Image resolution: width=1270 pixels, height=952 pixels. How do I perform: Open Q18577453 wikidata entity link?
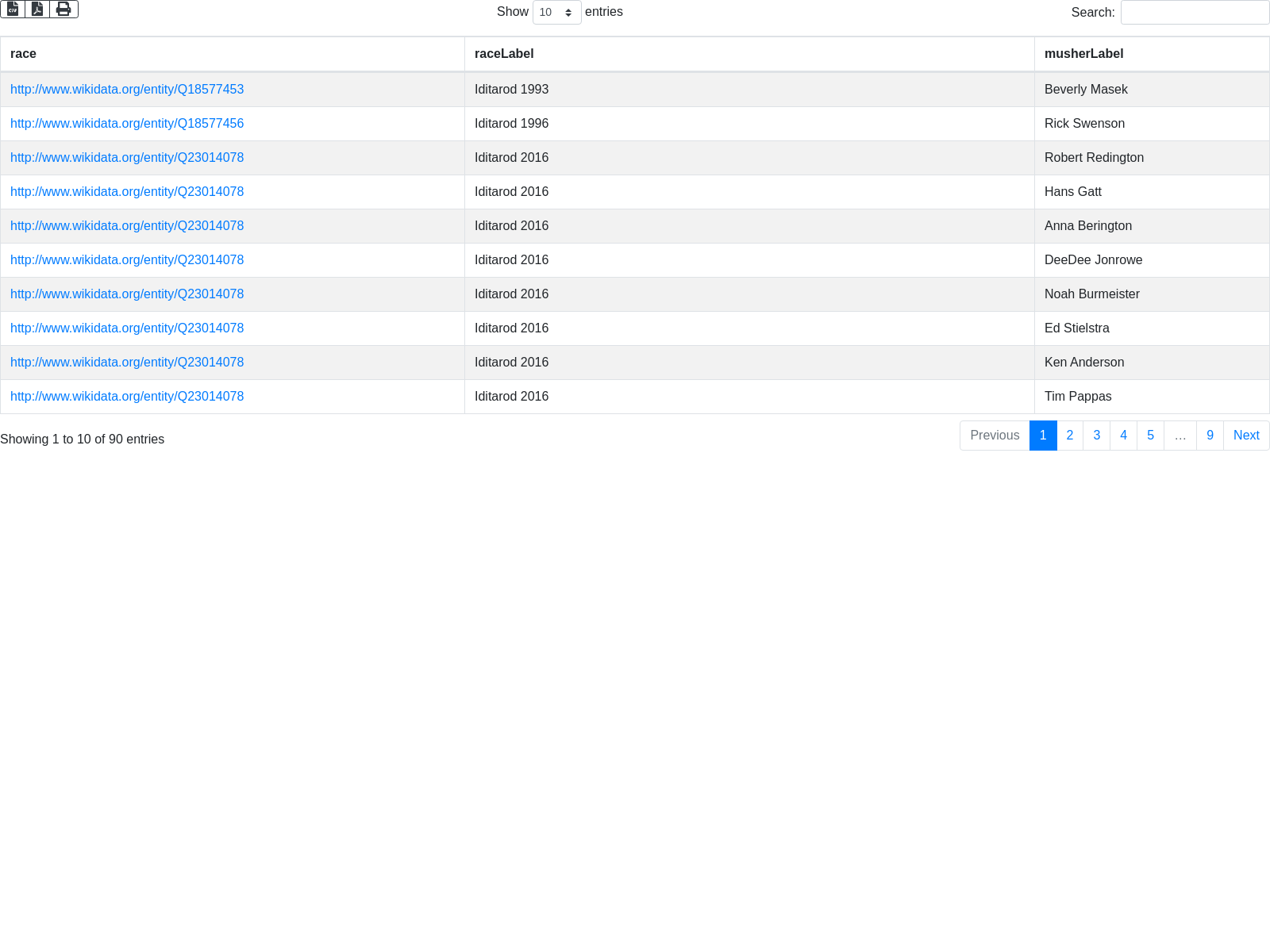coord(127,90)
